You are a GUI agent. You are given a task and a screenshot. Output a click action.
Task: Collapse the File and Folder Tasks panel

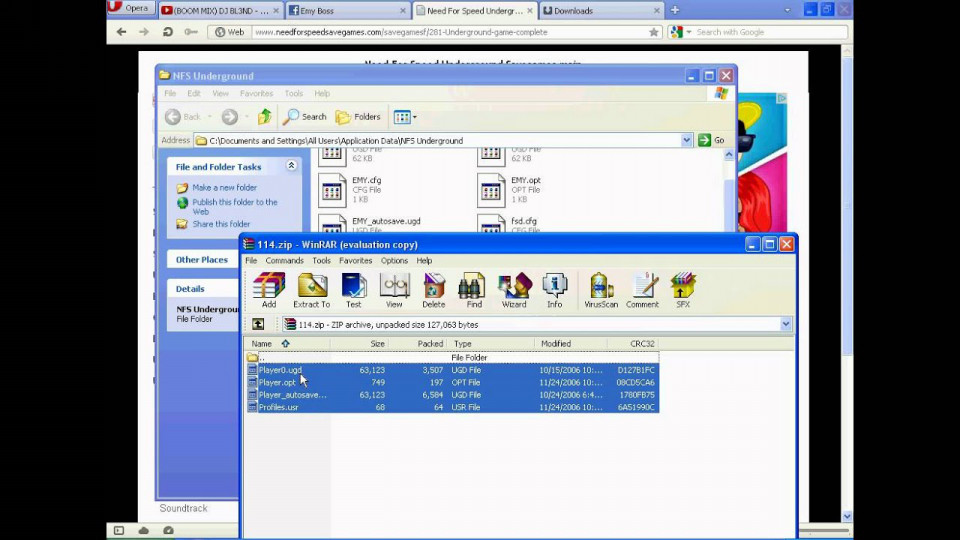click(291, 166)
